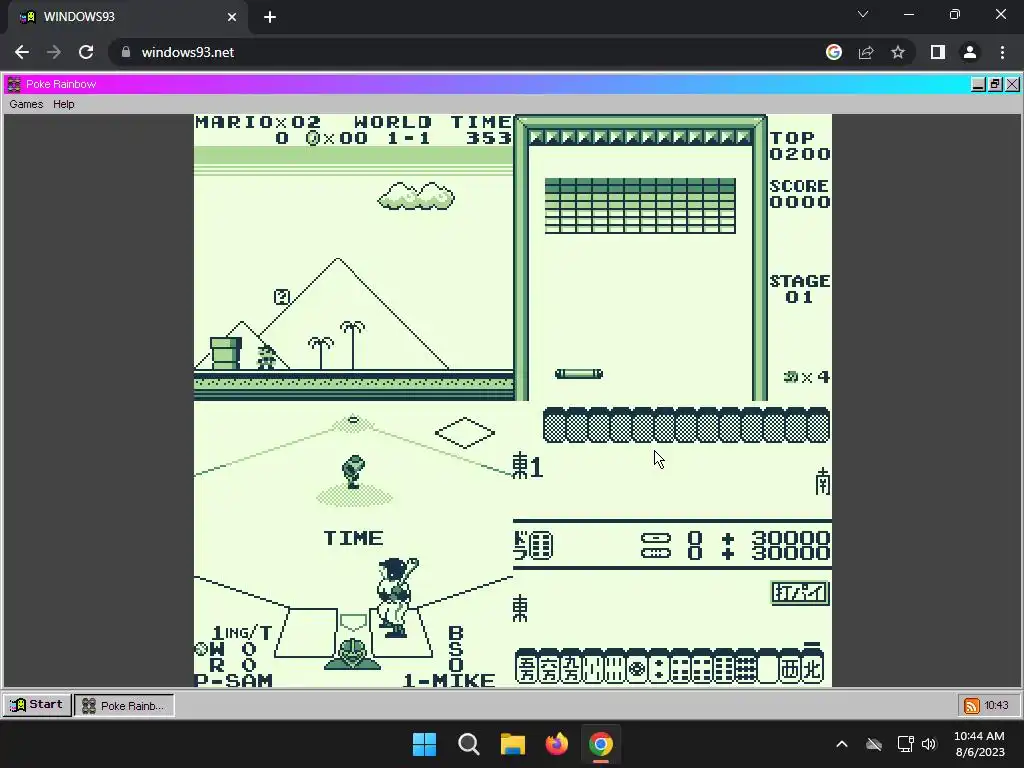Click the 東1 round indicator
Image resolution: width=1024 pixels, height=768 pixels.
(528, 466)
